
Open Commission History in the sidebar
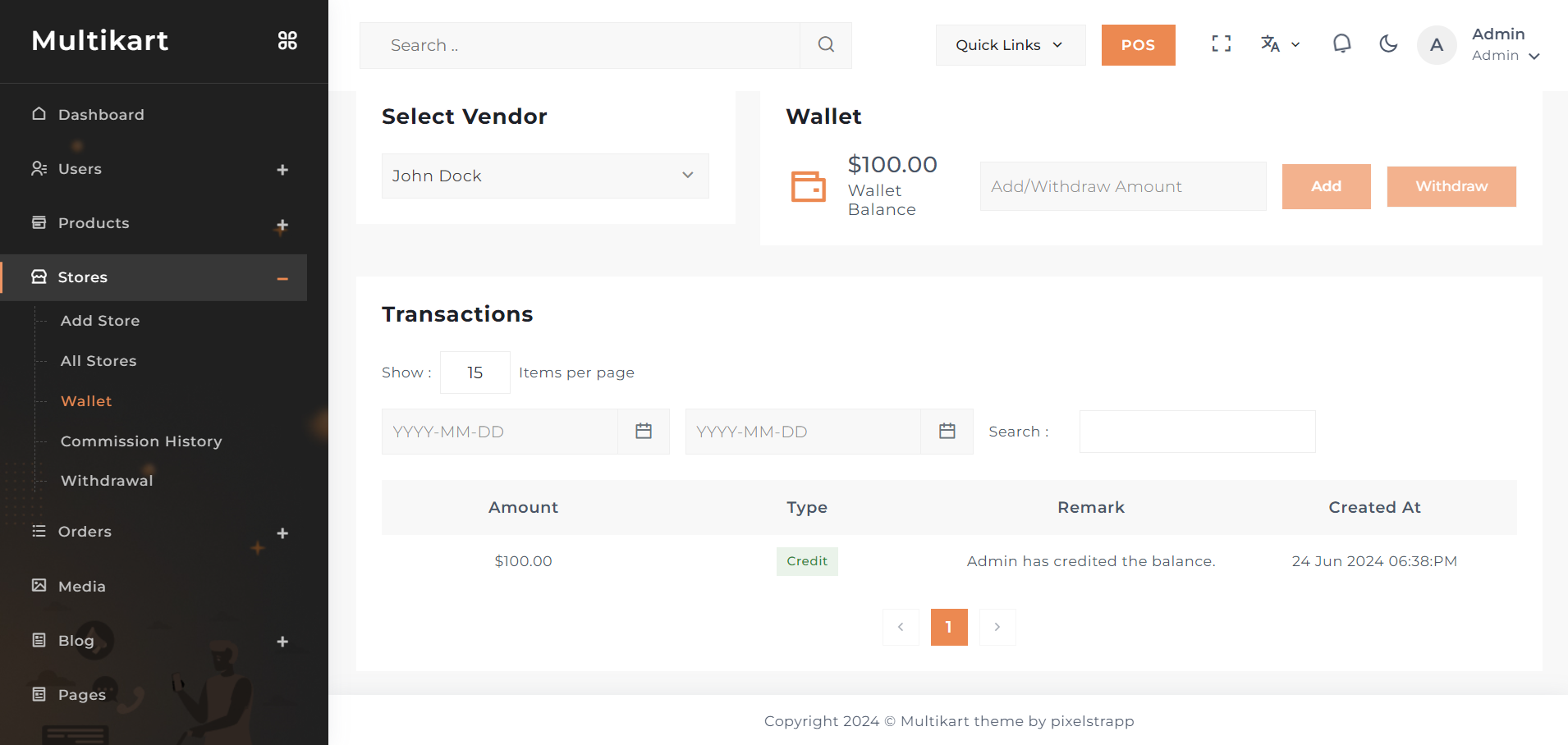(141, 441)
